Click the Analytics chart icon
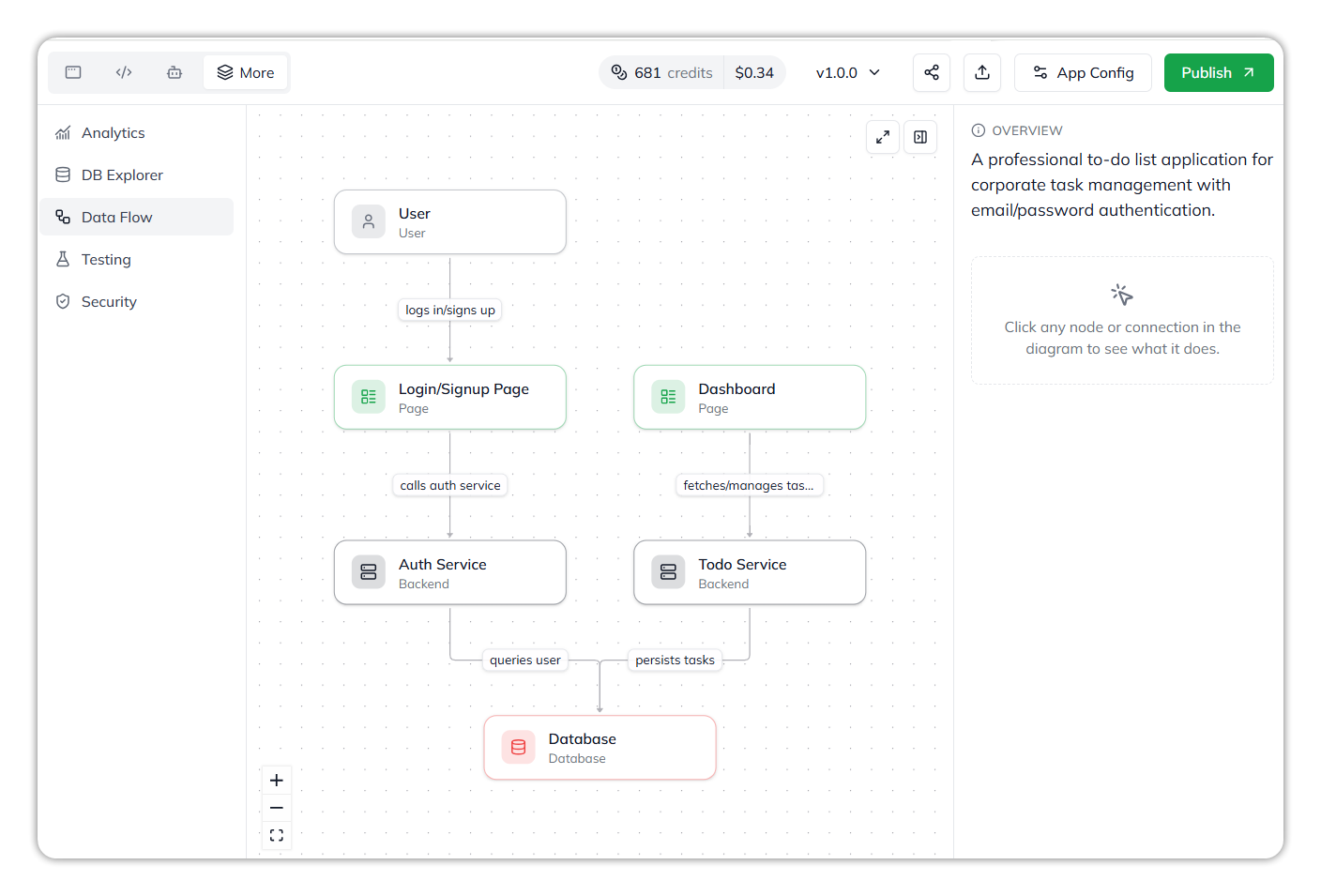The image size is (1321, 896). pyautogui.click(x=63, y=132)
